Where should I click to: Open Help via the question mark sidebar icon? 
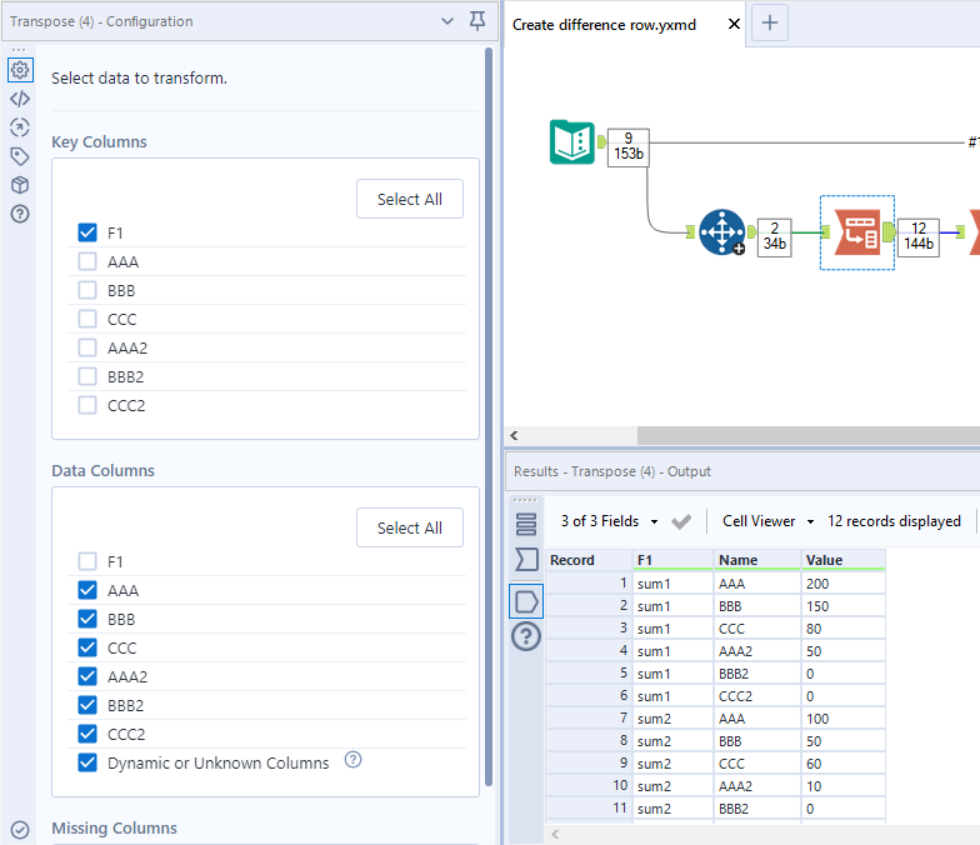(20, 214)
